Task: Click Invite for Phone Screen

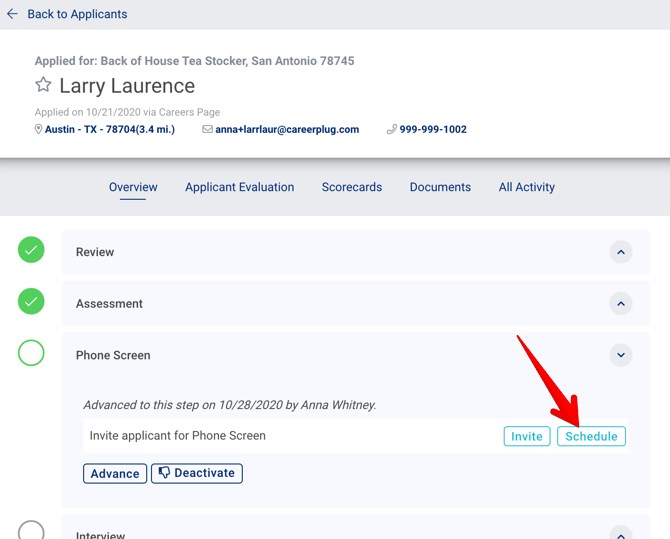Action: 526,436
